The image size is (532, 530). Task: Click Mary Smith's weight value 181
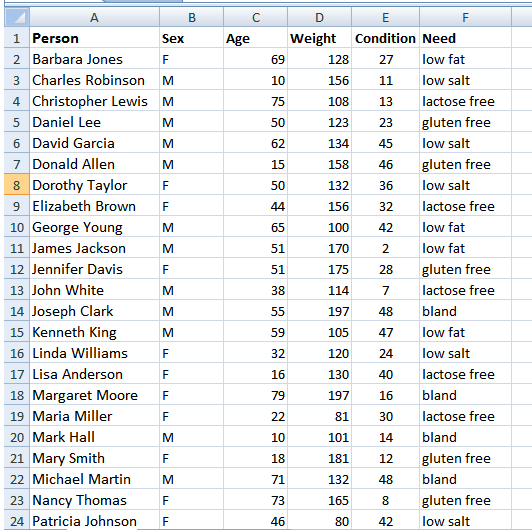tap(320, 458)
